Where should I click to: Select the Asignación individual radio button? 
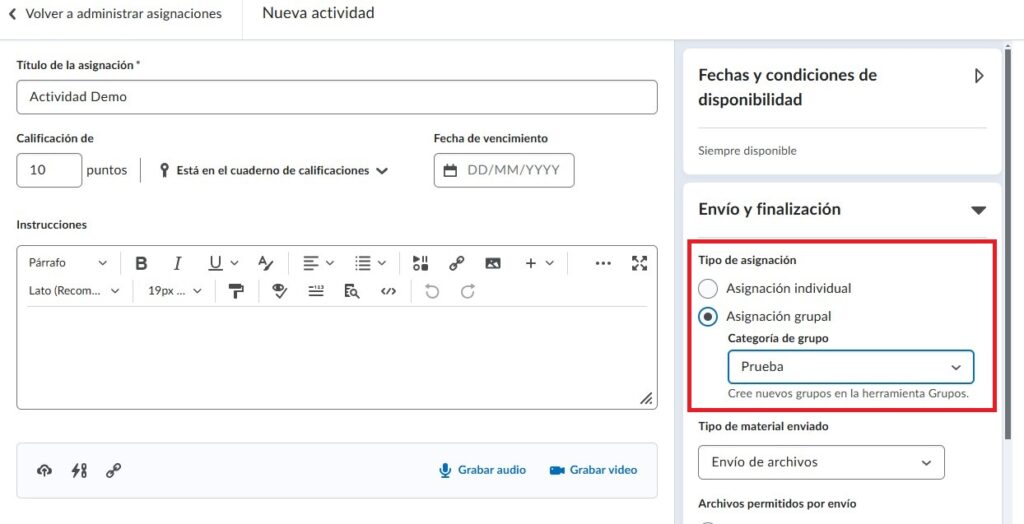tap(708, 289)
